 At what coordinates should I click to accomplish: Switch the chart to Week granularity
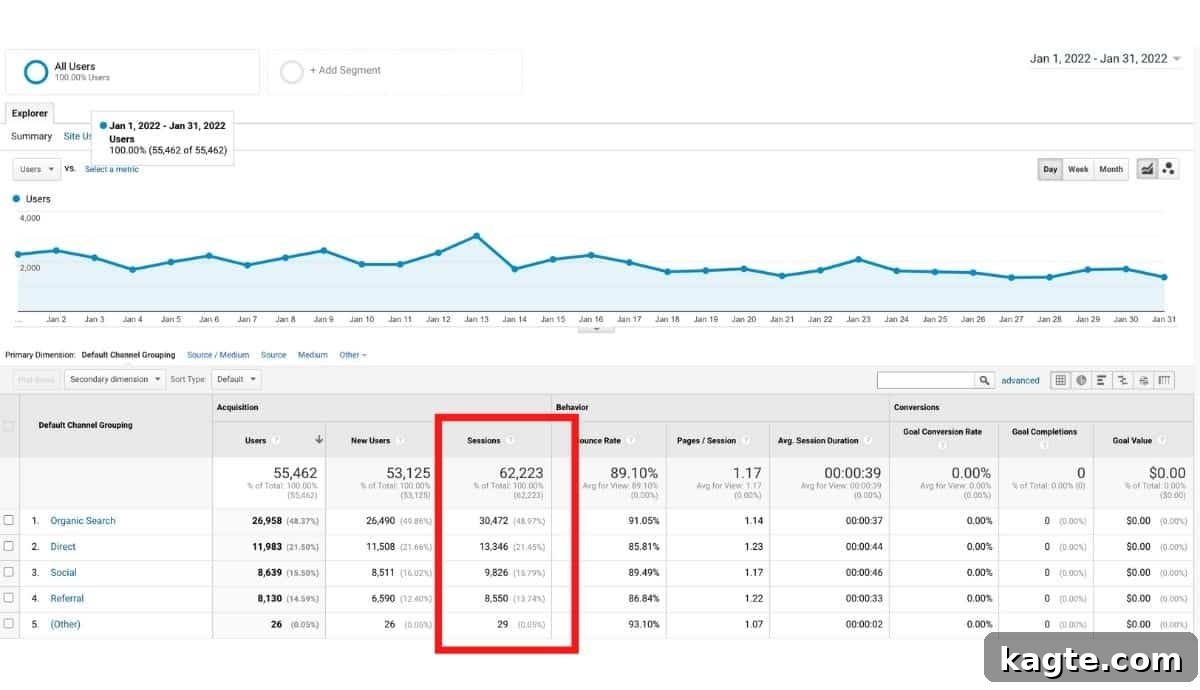(1078, 169)
